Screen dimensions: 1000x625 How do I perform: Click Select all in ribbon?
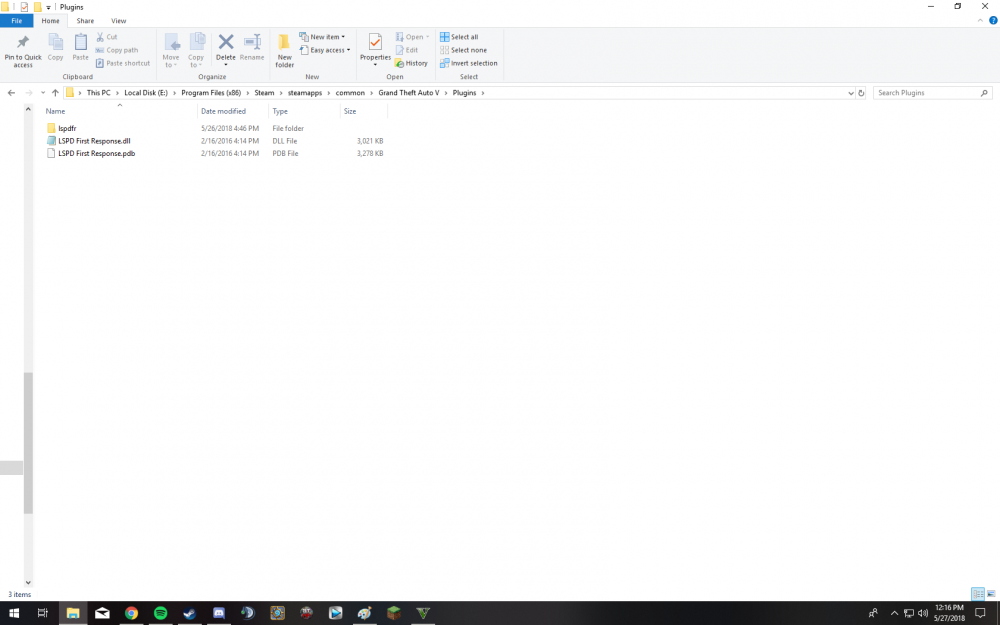click(459, 37)
